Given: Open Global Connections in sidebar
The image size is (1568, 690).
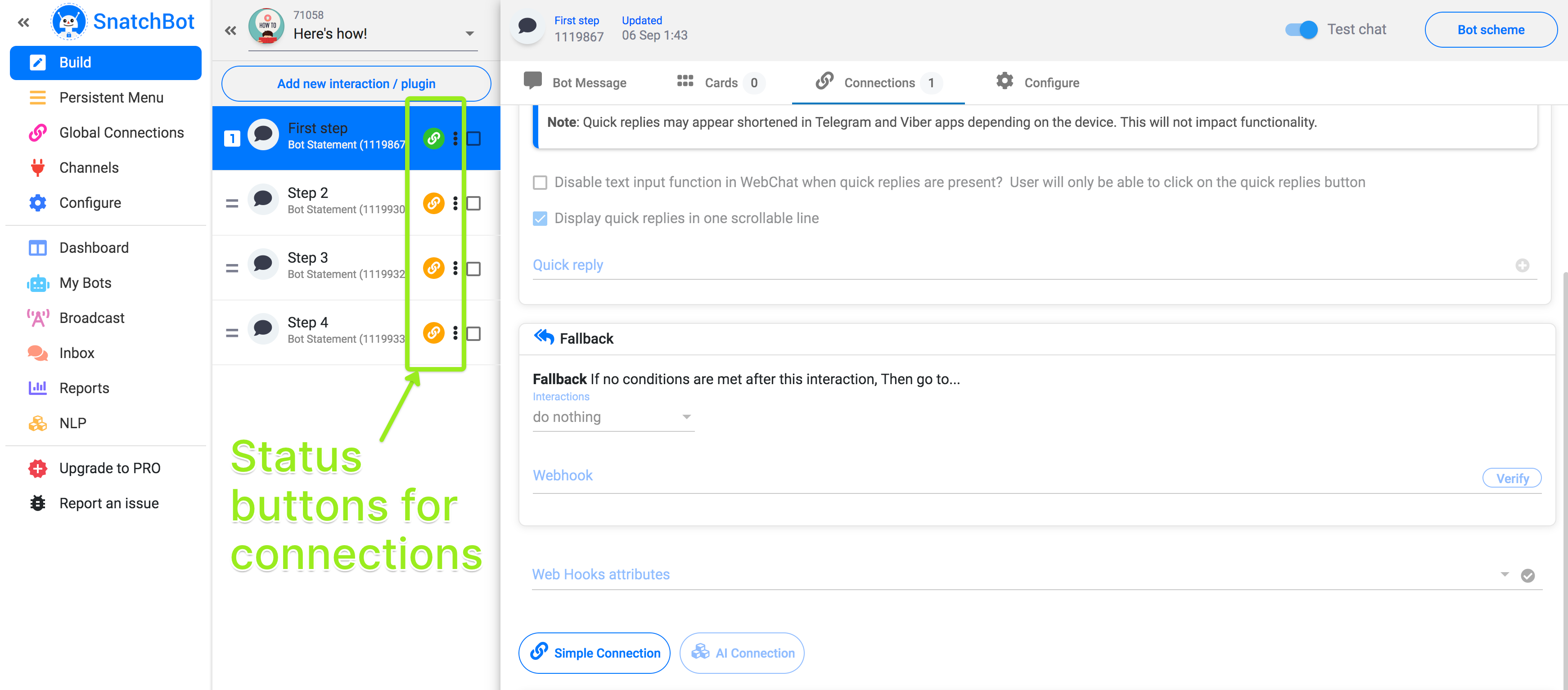Looking at the screenshot, I should [x=121, y=133].
